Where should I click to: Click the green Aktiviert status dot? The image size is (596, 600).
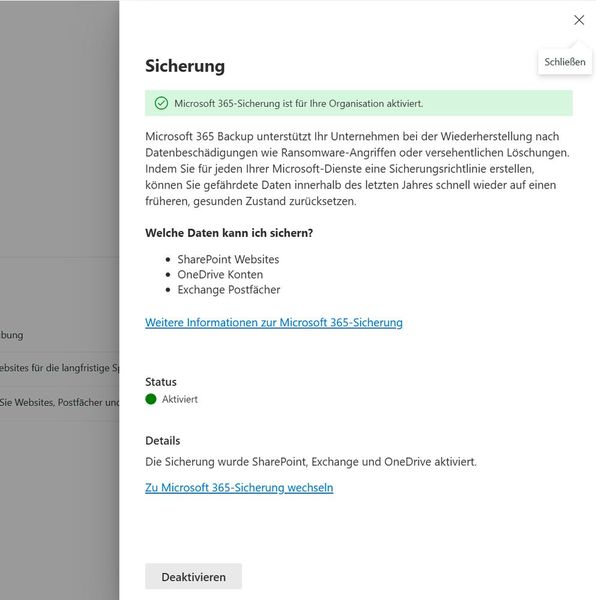coord(151,399)
